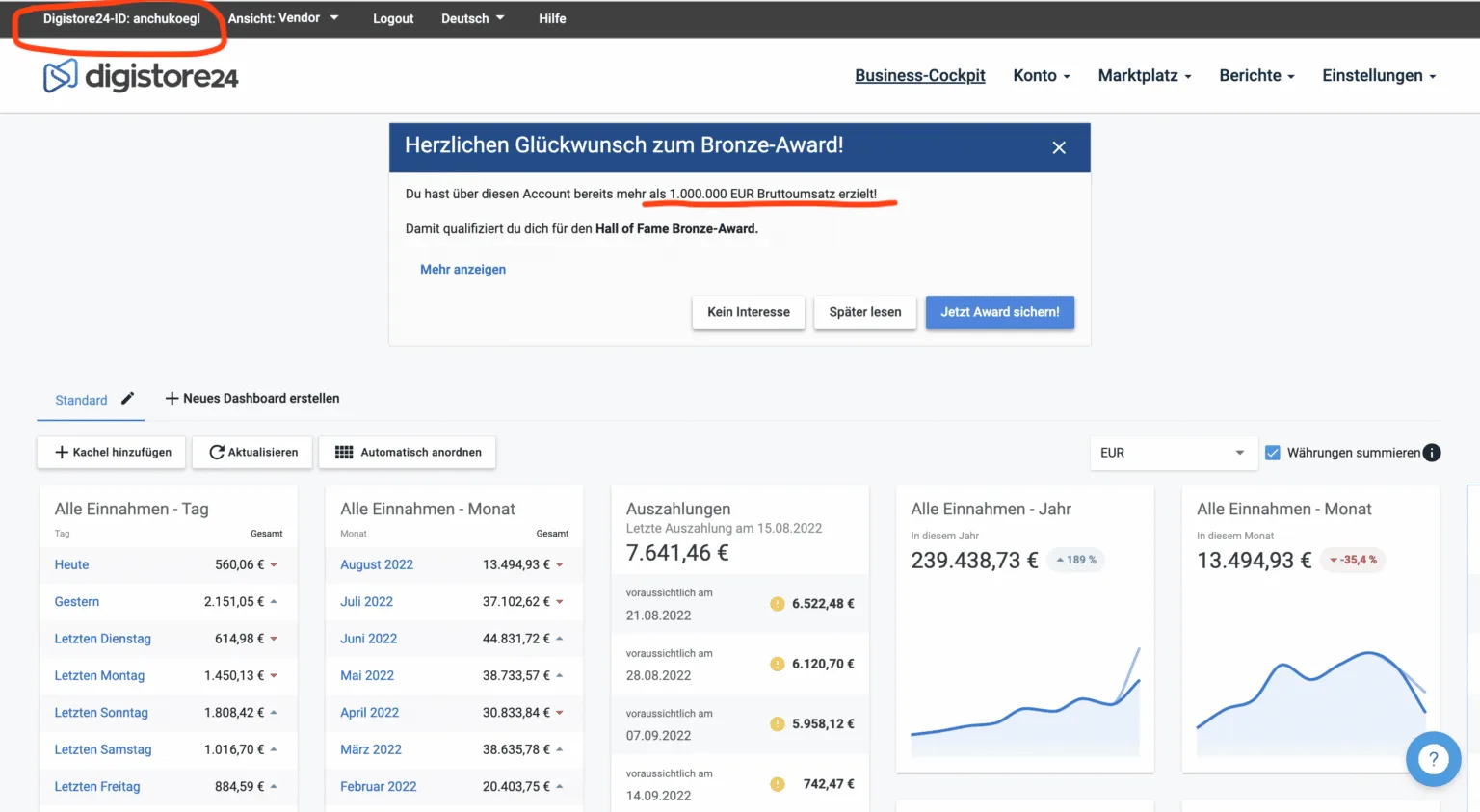Screen dimensions: 1480x812
Task: Open the Hilfe link
Action: pyautogui.click(x=552, y=18)
